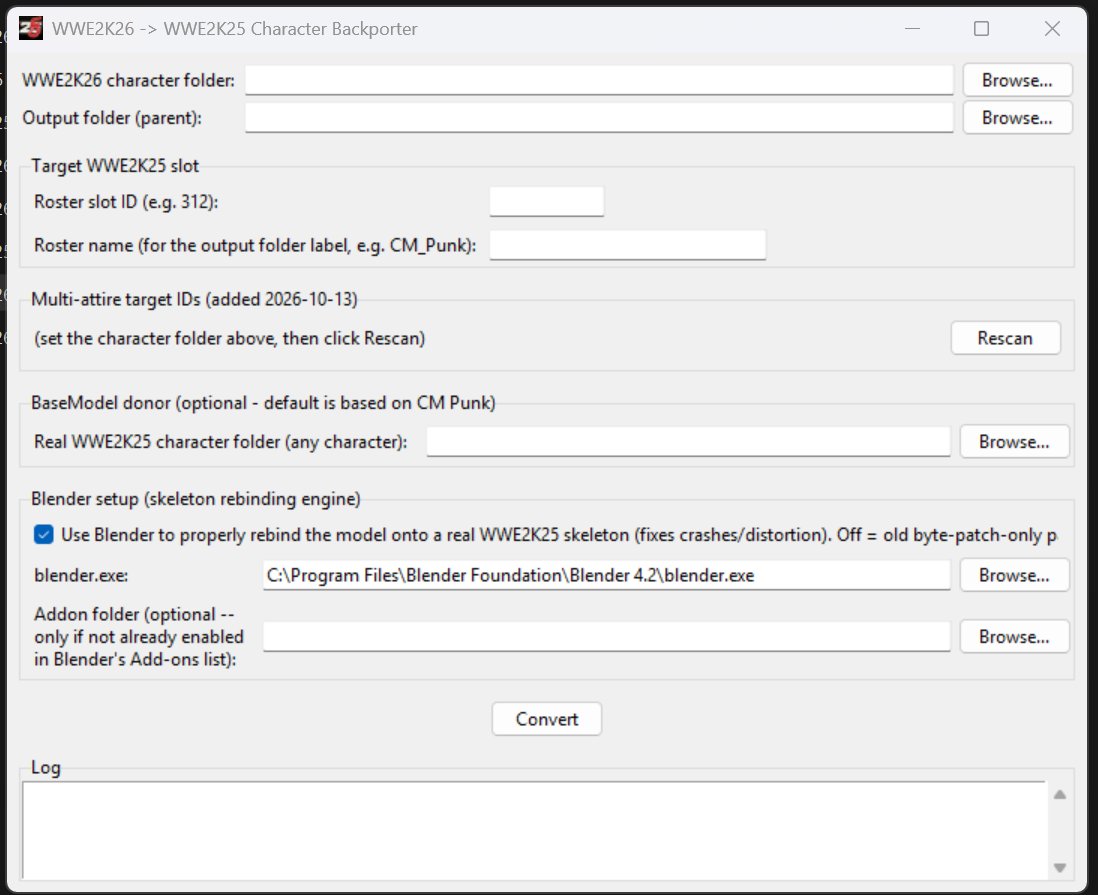Browse for the output parent folder

tap(1017, 118)
